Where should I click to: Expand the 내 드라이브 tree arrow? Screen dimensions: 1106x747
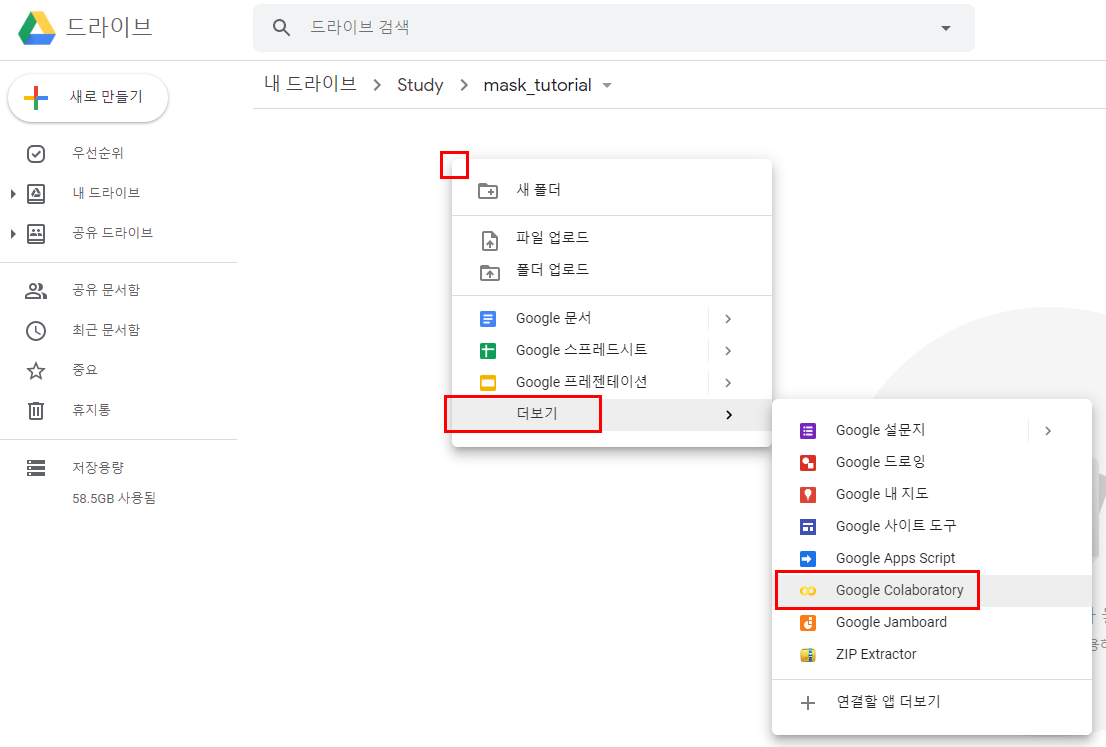(13, 193)
